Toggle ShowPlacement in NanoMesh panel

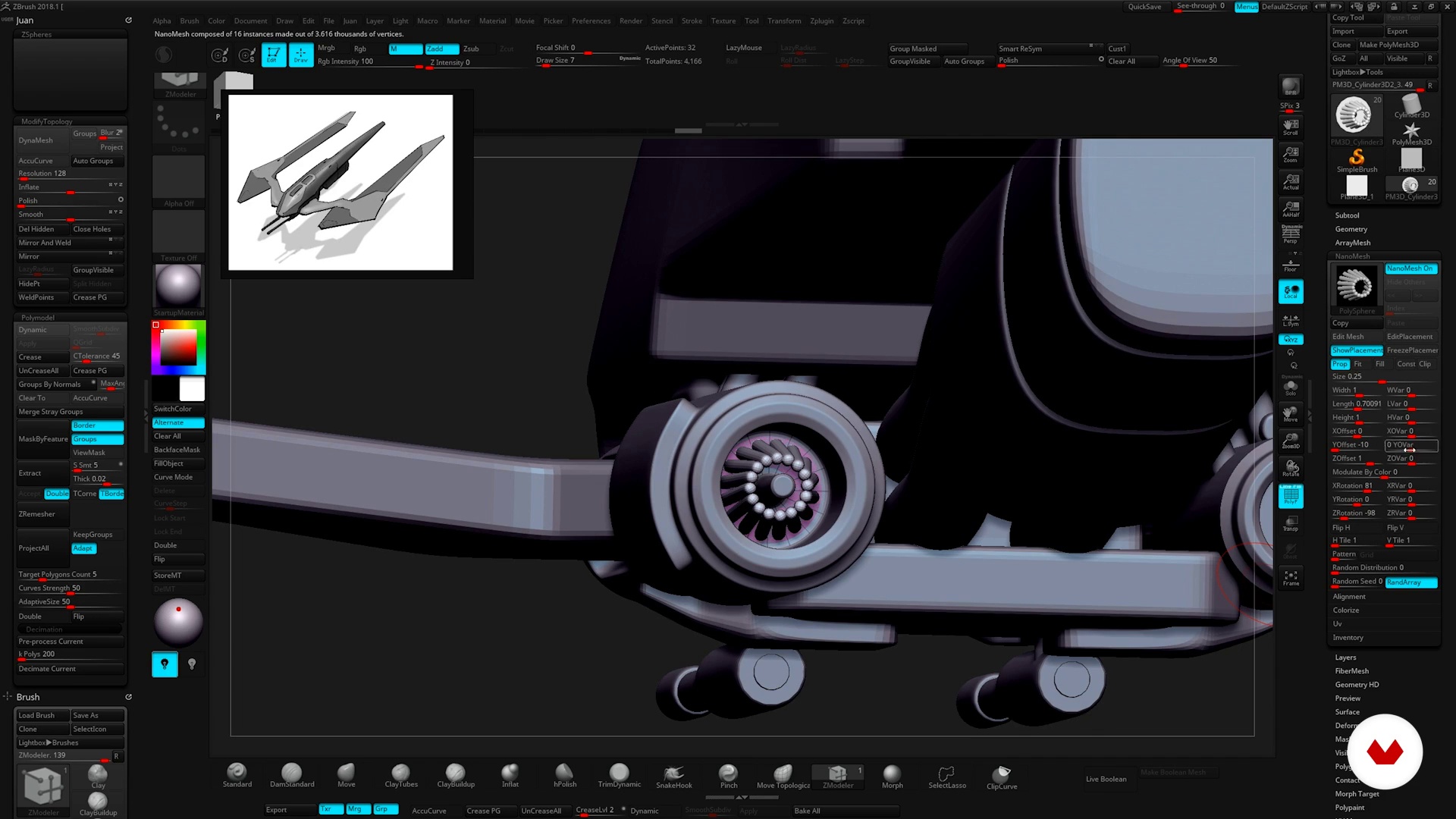(x=1357, y=350)
